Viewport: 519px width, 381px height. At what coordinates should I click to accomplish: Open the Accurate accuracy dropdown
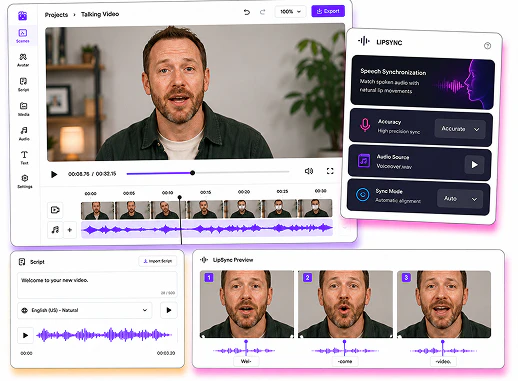[460, 129]
